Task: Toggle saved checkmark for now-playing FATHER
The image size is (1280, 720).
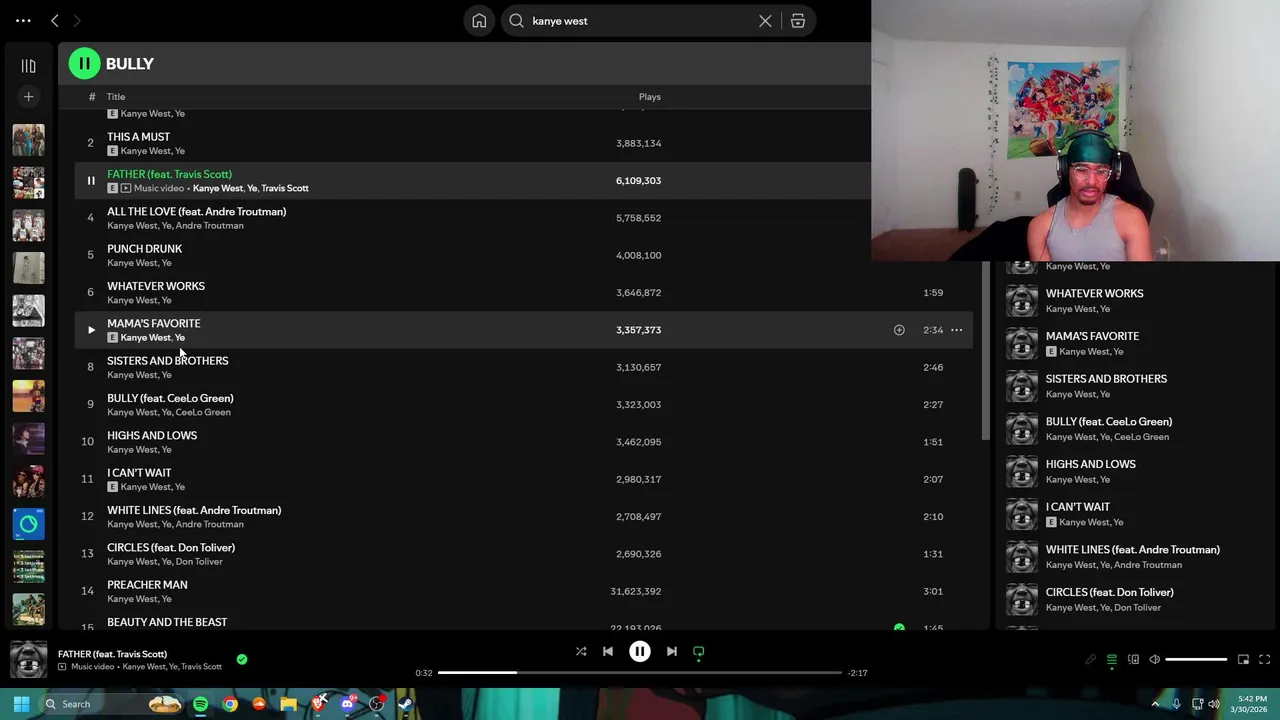Action: [x=242, y=659]
